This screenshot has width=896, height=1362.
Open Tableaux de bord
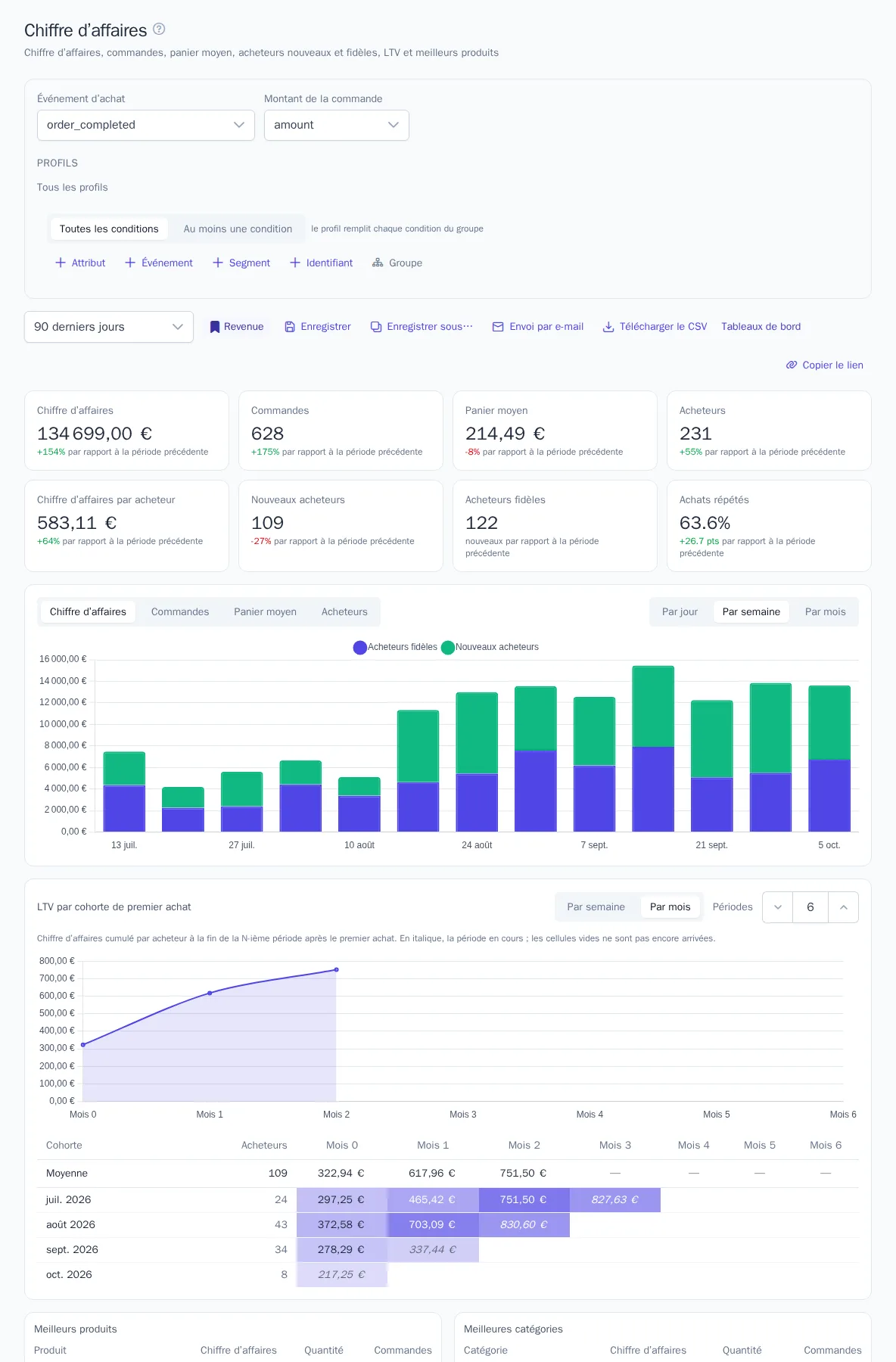point(761,327)
